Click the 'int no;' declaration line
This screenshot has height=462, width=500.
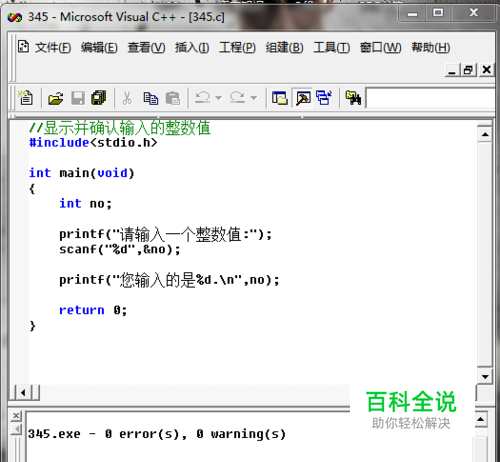coord(86,203)
